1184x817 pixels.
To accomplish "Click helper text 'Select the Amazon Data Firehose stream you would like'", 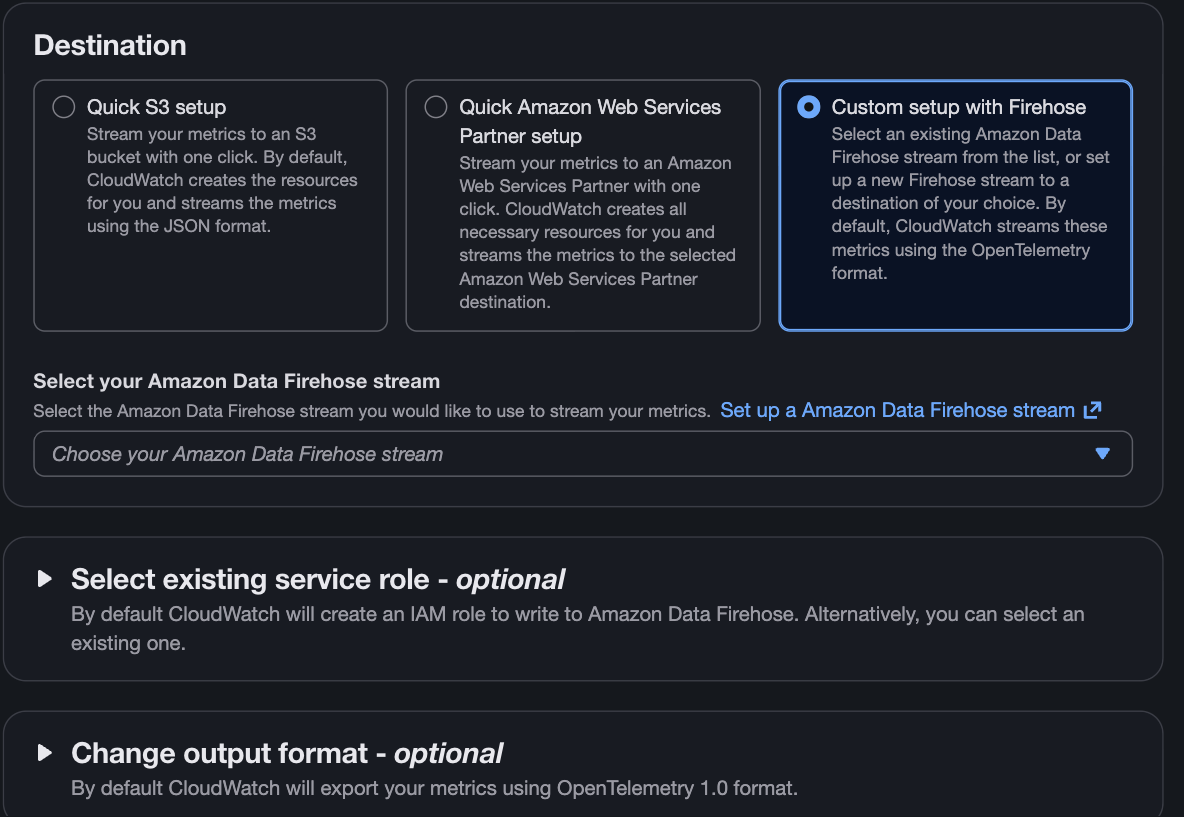I will pos(372,412).
